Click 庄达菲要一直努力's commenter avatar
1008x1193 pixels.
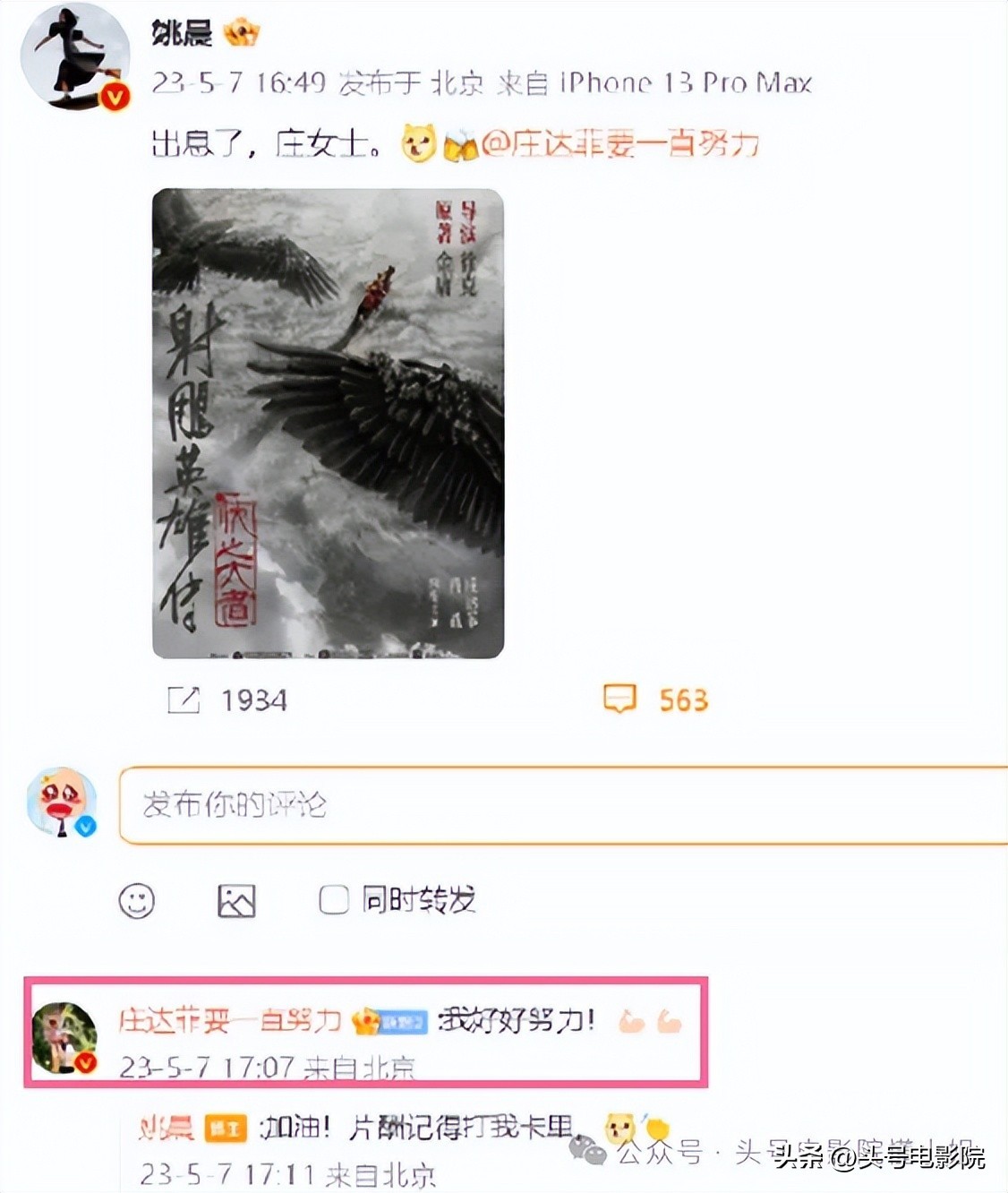pos(64,1038)
